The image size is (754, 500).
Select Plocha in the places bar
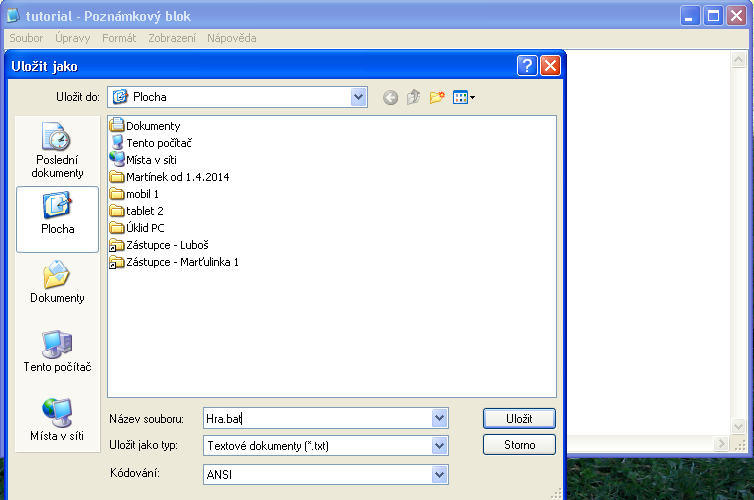57,214
